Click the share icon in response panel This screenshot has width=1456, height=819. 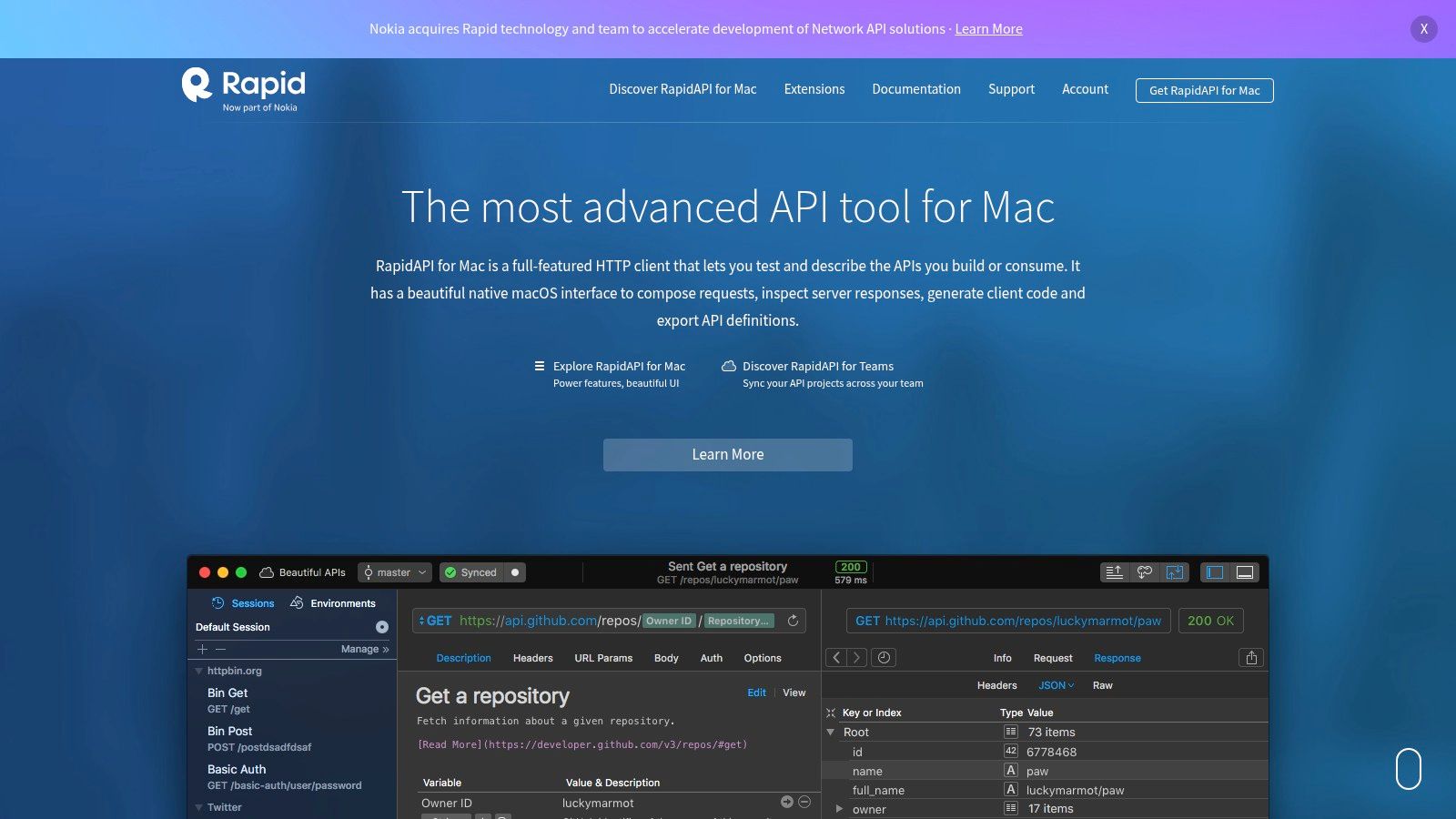1251,657
